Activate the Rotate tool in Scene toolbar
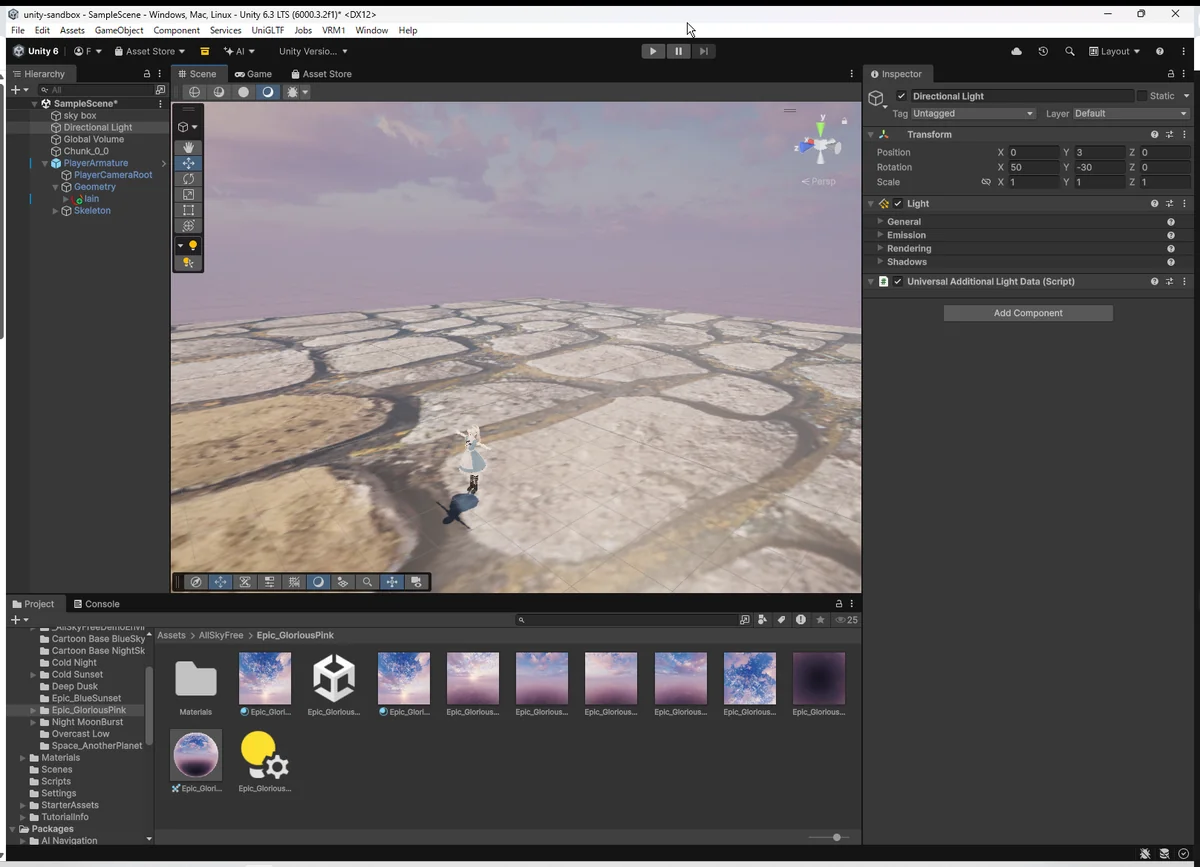Image resolution: width=1200 pixels, height=867 pixels. pos(188,179)
